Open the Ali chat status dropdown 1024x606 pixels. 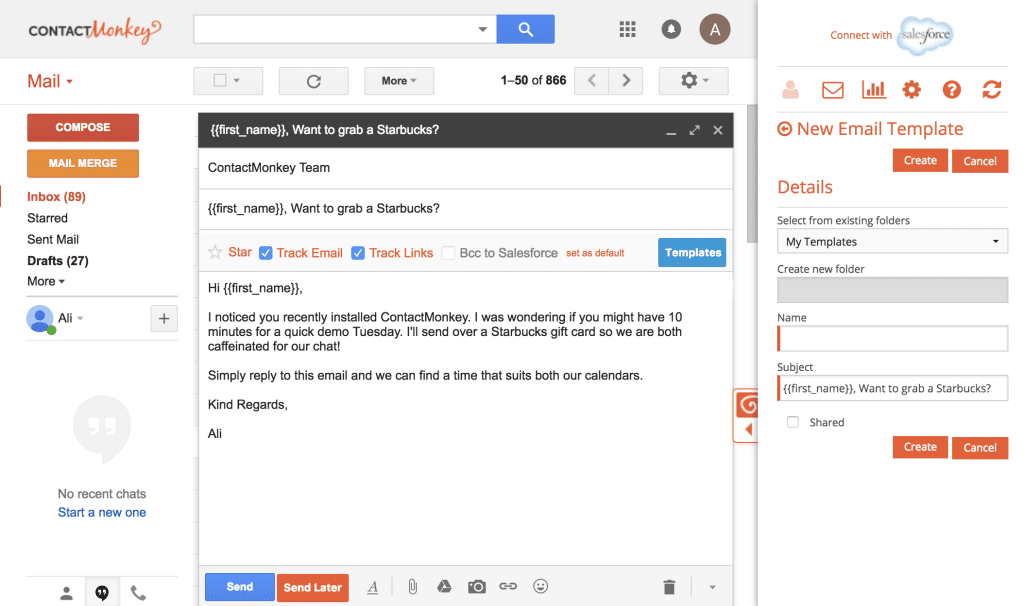click(x=80, y=319)
